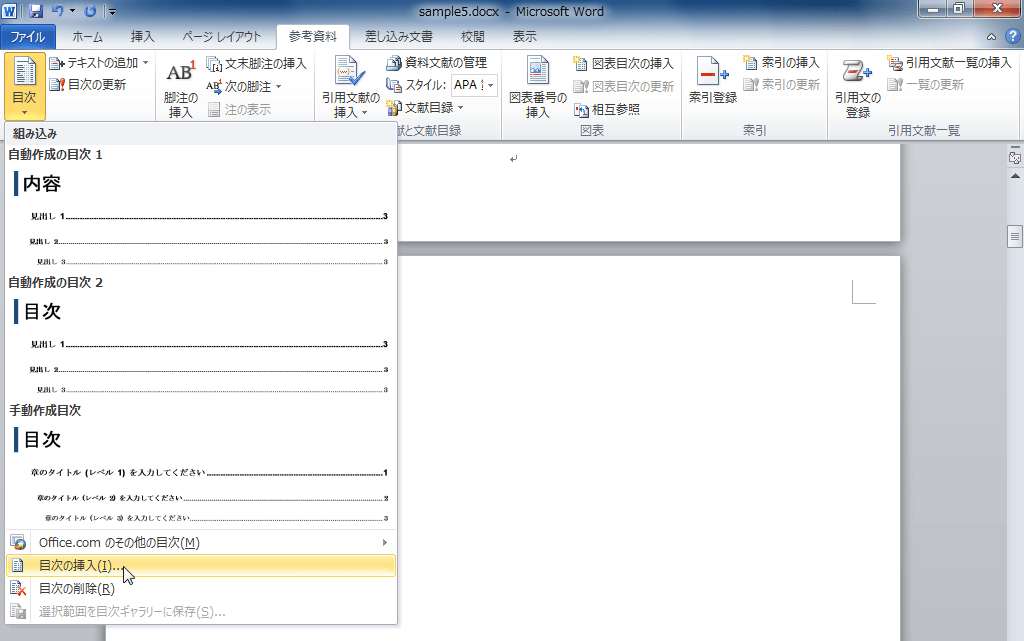Image resolution: width=1024 pixels, height=641 pixels.
Task: Select the 自動作成の目次 1 gallery thumbnail
Action: coord(200,208)
